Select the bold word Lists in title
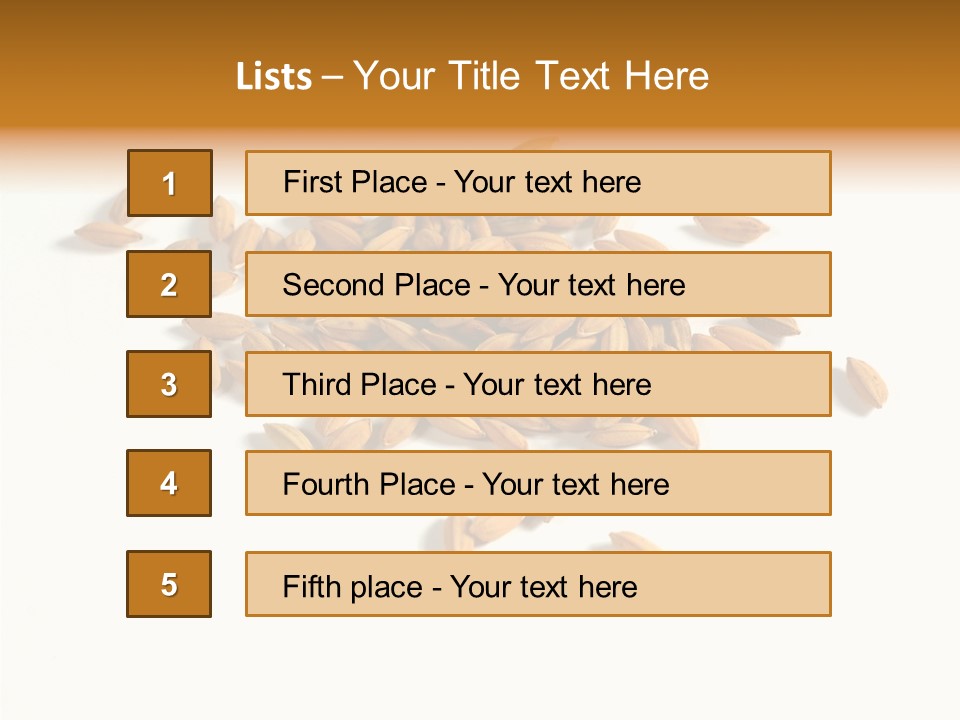Image resolution: width=960 pixels, height=720 pixels. coord(273,77)
